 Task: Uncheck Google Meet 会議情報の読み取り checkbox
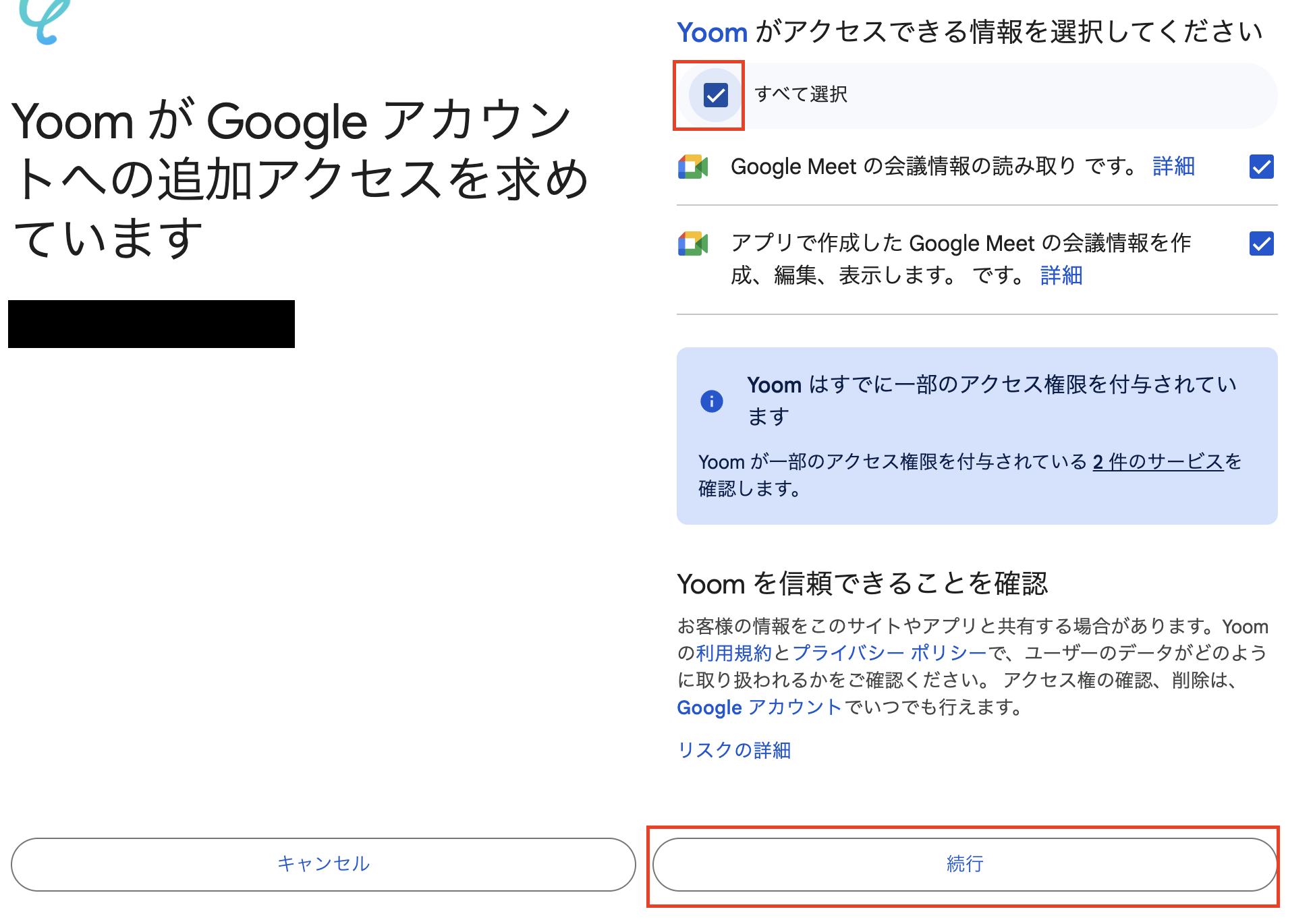click(1261, 167)
